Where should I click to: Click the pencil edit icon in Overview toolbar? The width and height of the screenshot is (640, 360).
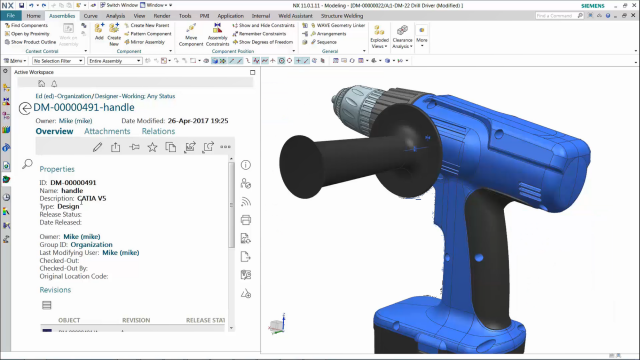pyautogui.click(x=97, y=147)
